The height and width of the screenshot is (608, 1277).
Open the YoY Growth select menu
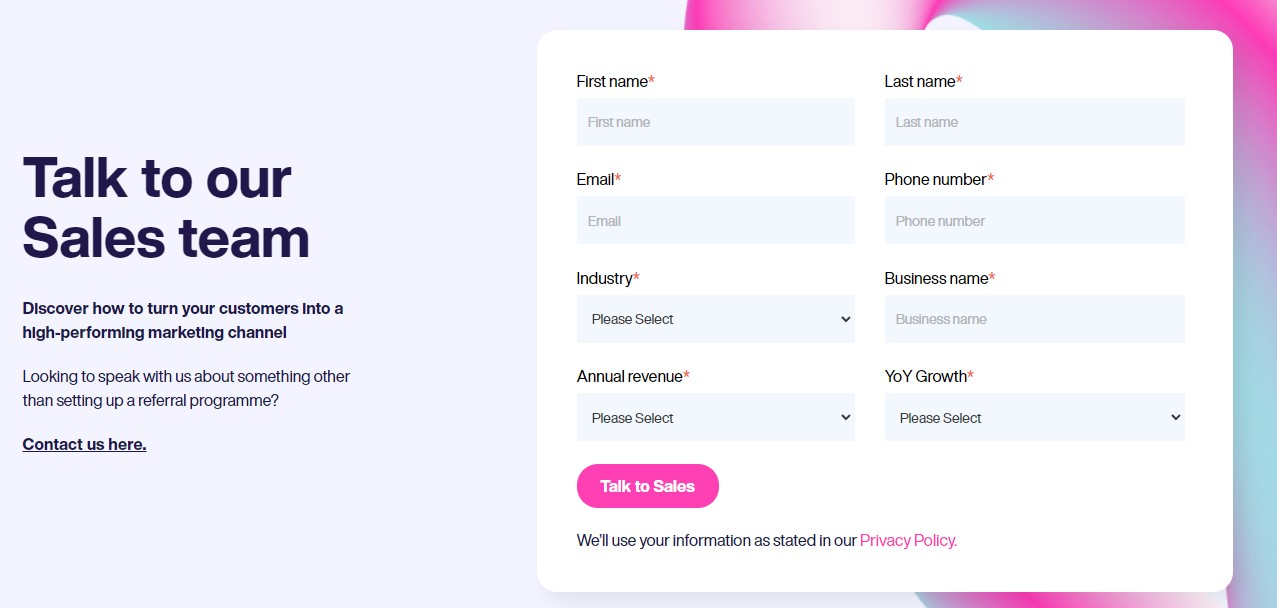(1034, 417)
